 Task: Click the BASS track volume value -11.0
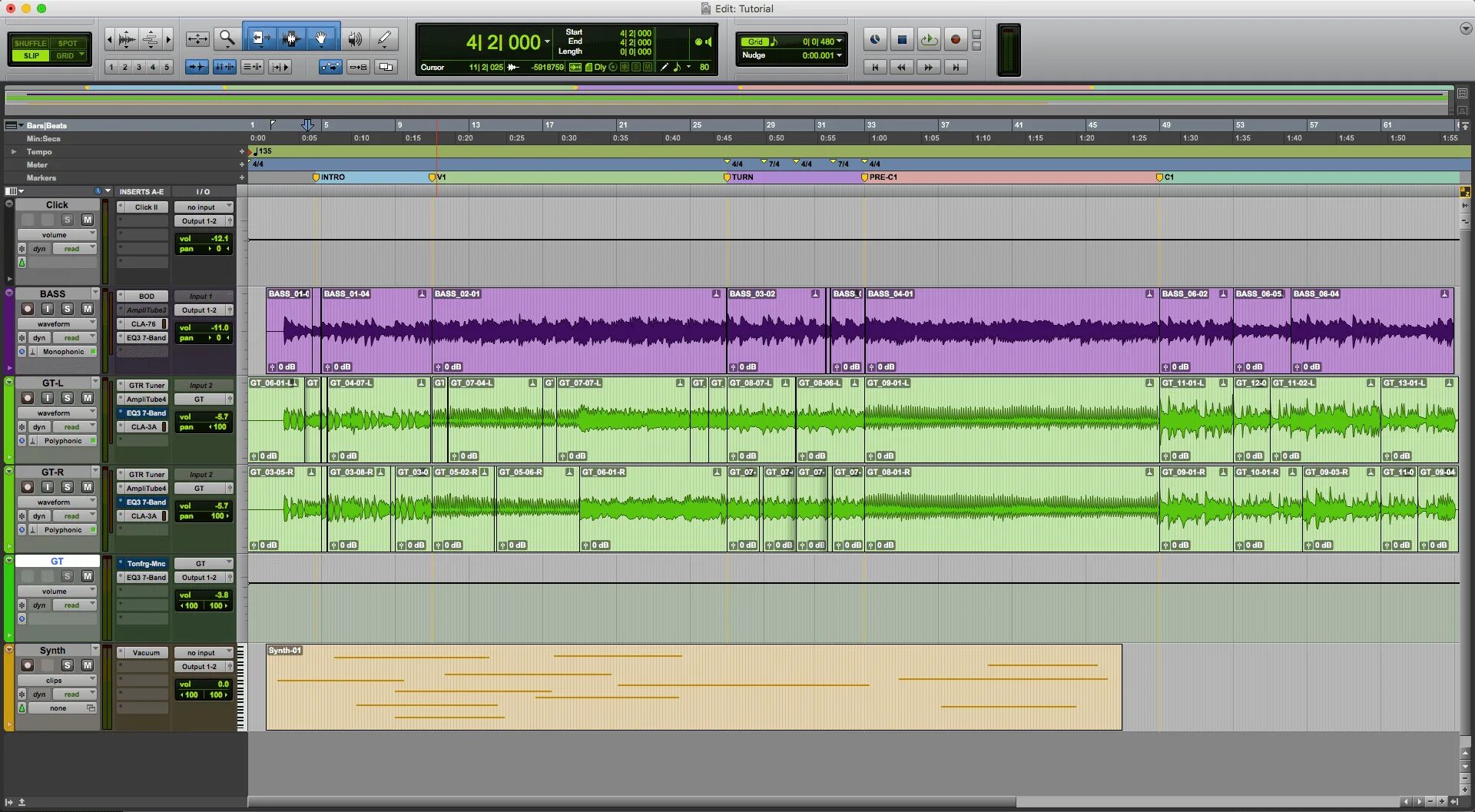[220, 327]
